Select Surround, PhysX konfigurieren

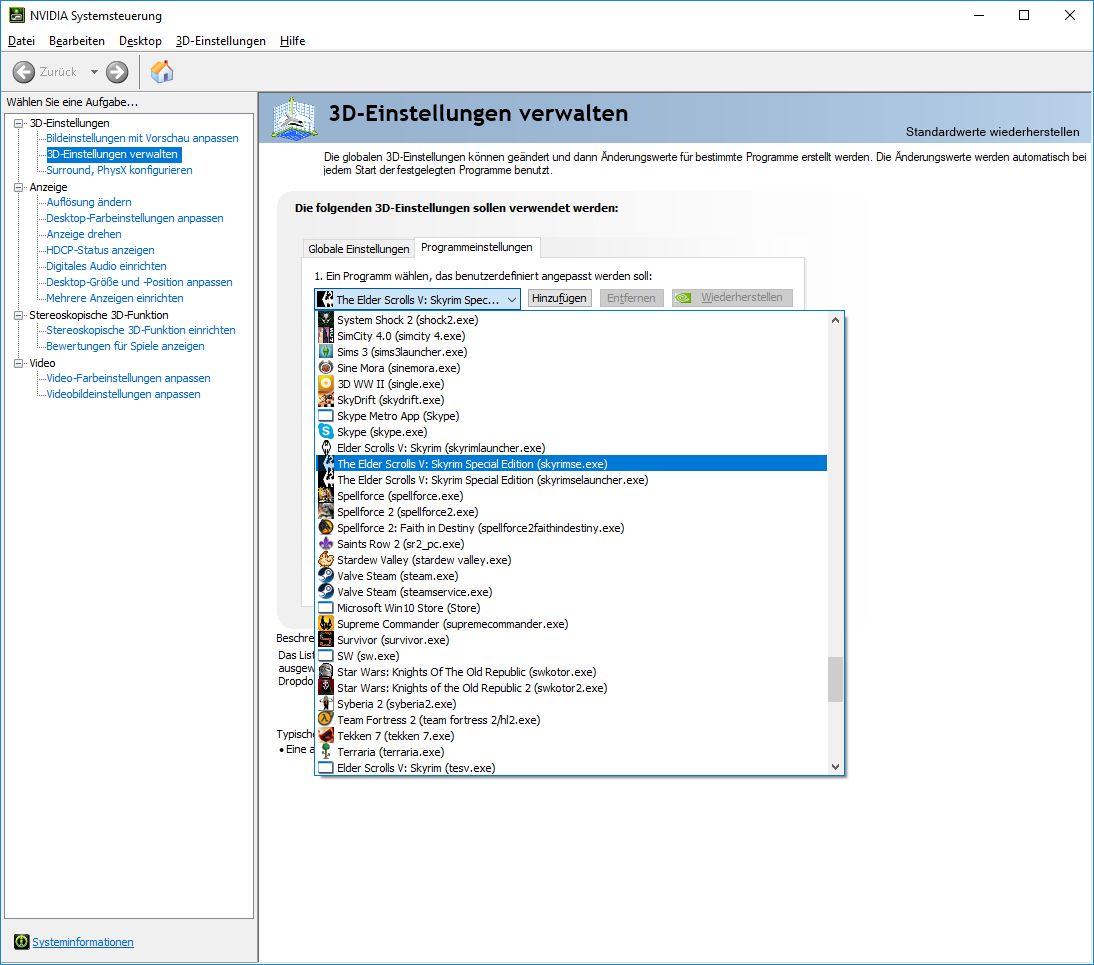tap(119, 170)
